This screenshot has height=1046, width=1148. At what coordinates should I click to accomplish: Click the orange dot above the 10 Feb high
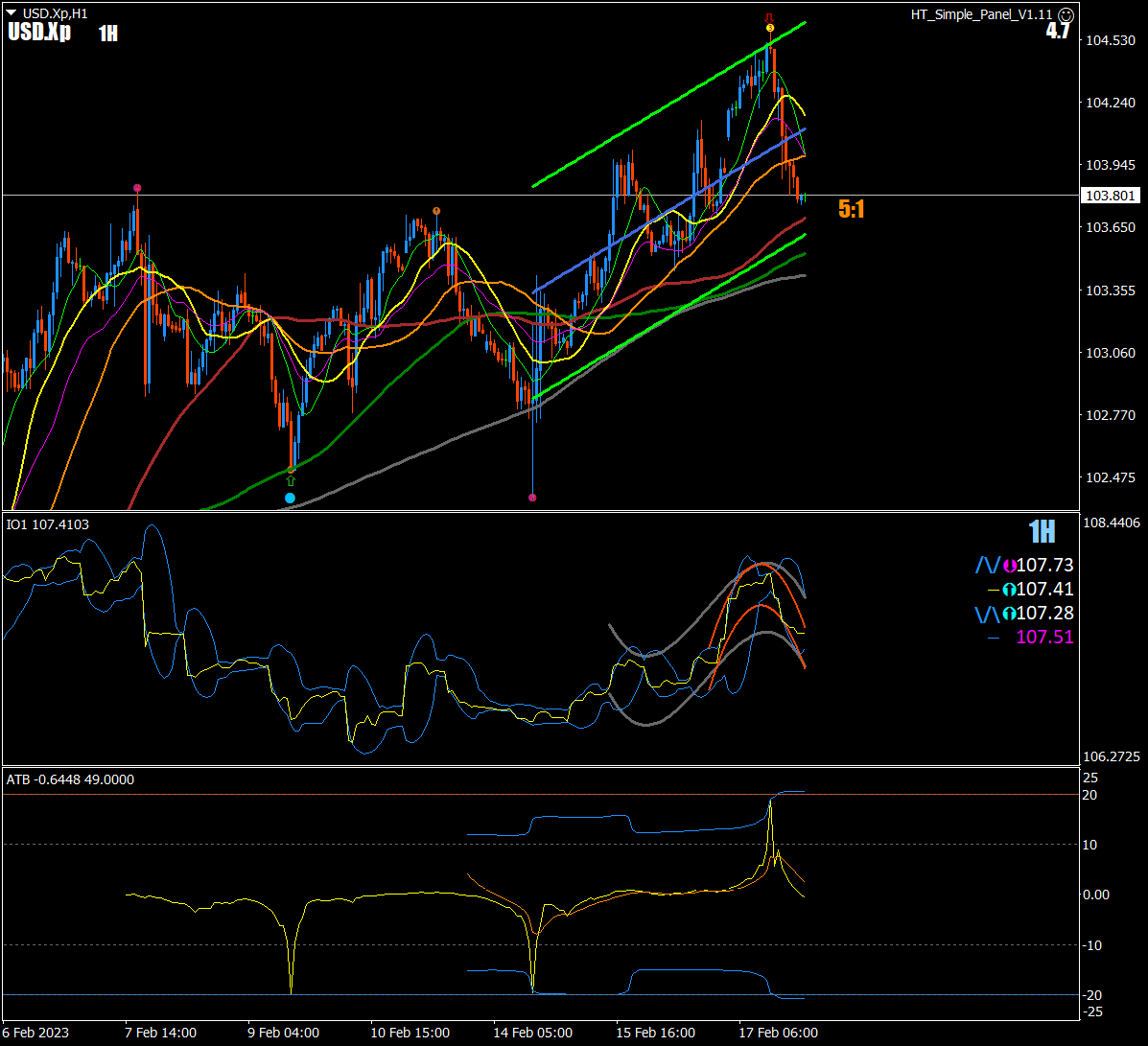[436, 211]
